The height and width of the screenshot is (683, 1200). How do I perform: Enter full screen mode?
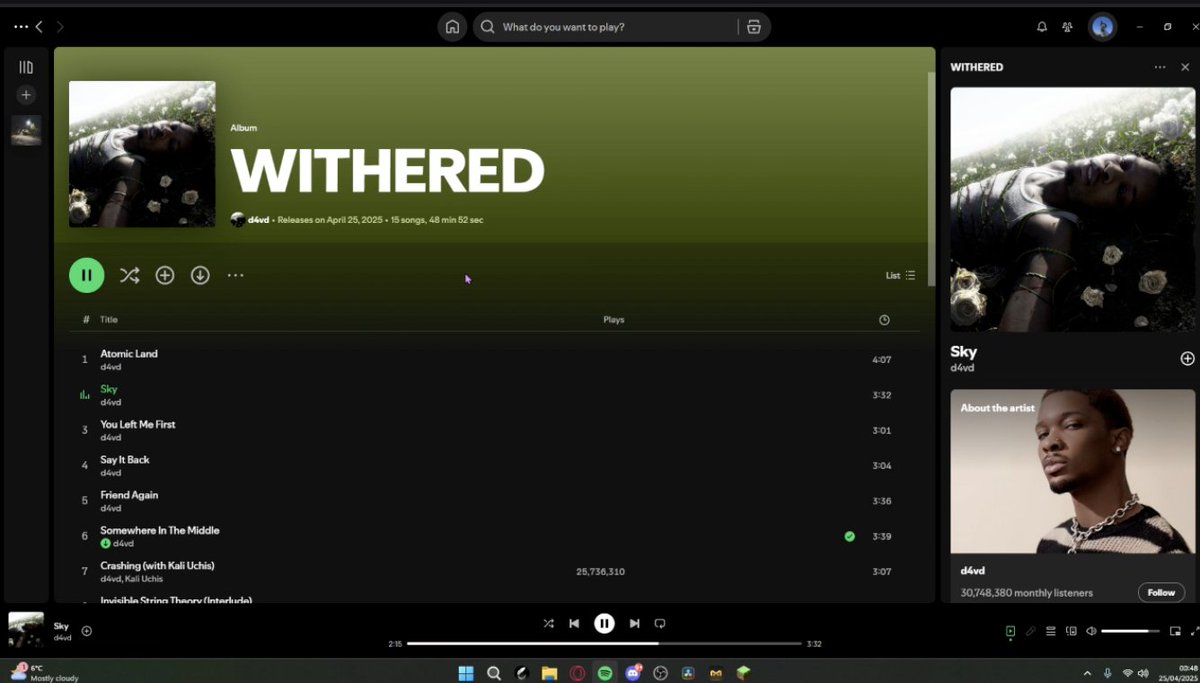pos(1194,631)
